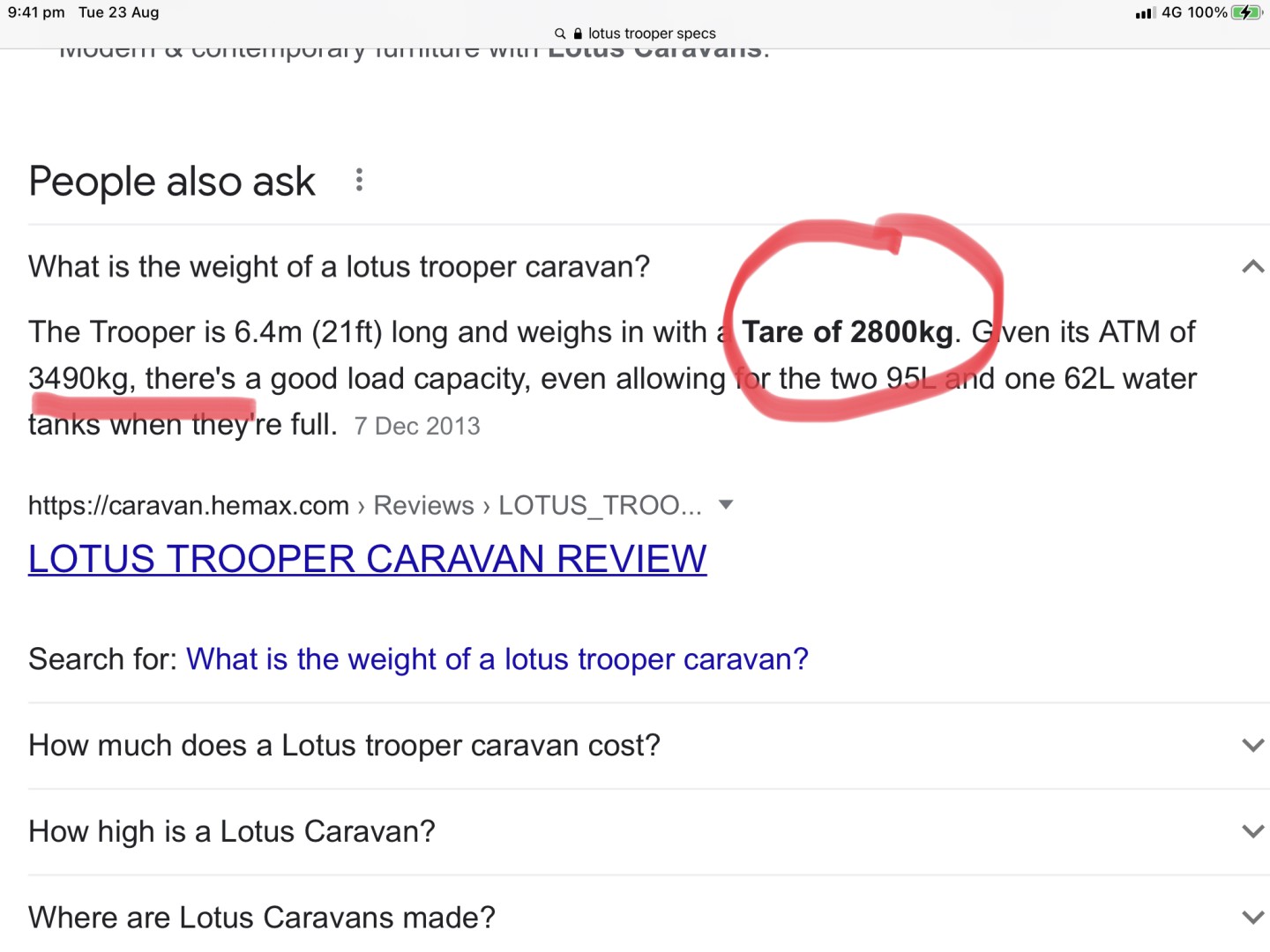
Task: Open the three-dot menu beside People also ask
Action: point(359,180)
